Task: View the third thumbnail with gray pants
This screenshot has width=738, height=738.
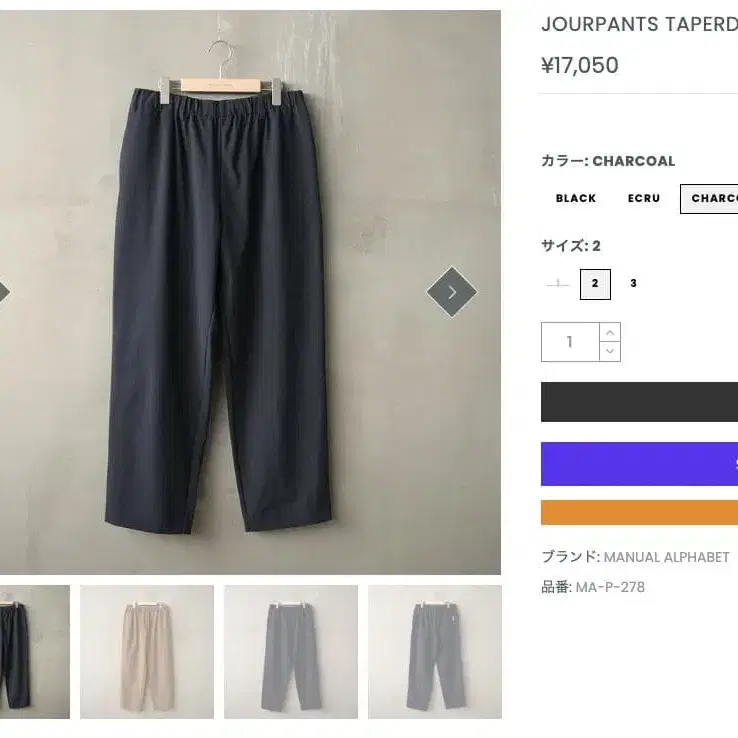Action: 291,652
